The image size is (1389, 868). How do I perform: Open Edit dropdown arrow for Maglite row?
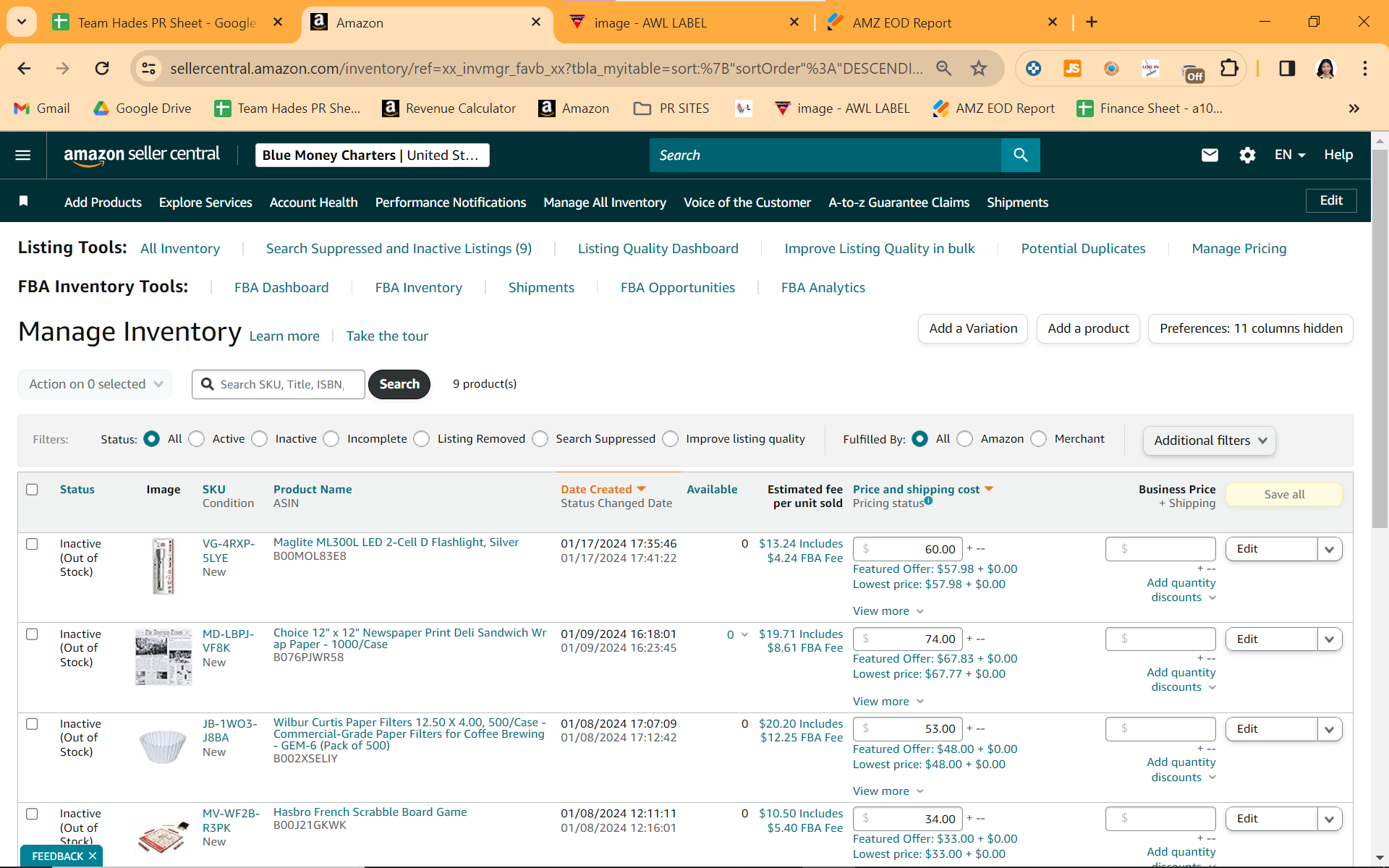pyautogui.click(x=1329, y=549)
